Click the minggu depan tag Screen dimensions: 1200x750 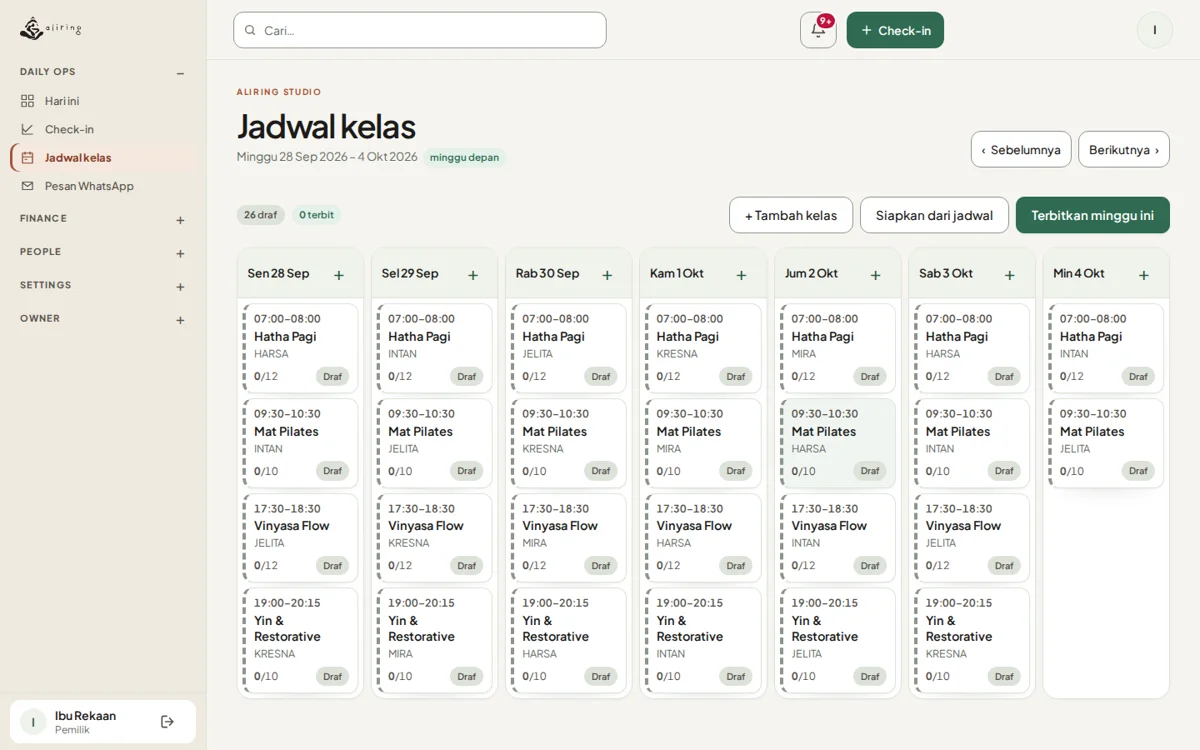(464, 157)
